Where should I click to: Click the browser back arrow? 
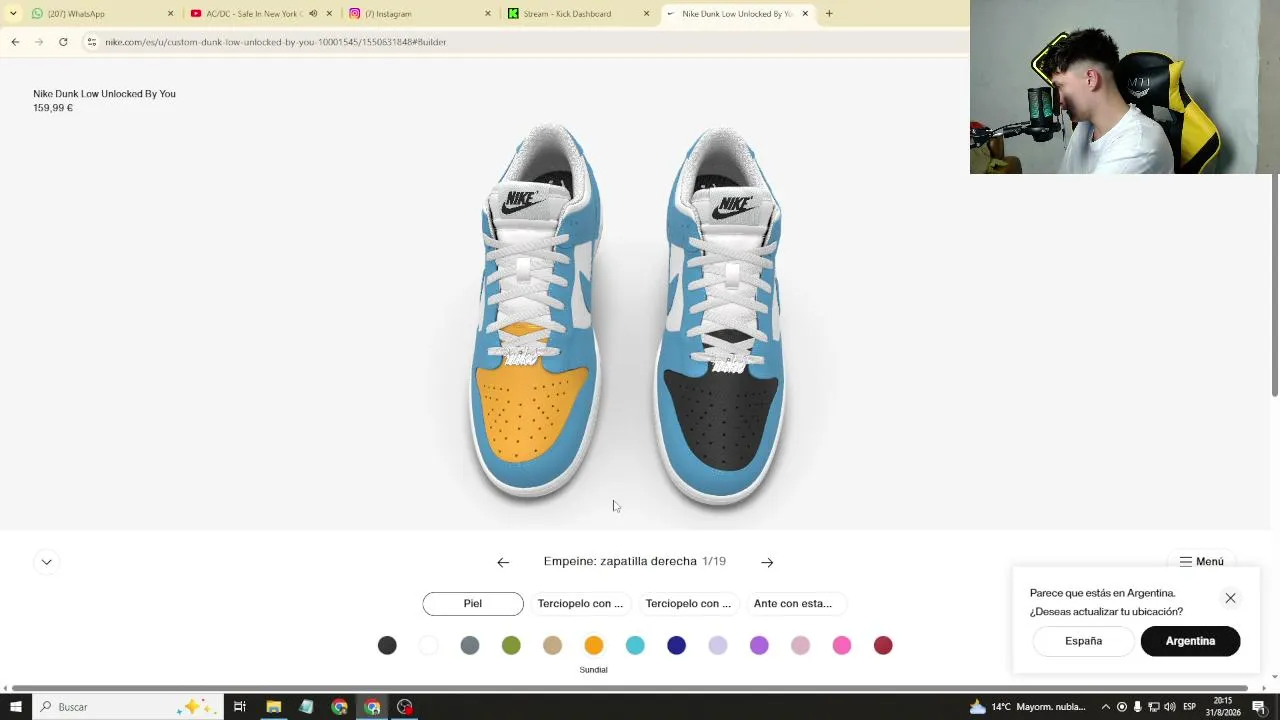coord(15,42)
